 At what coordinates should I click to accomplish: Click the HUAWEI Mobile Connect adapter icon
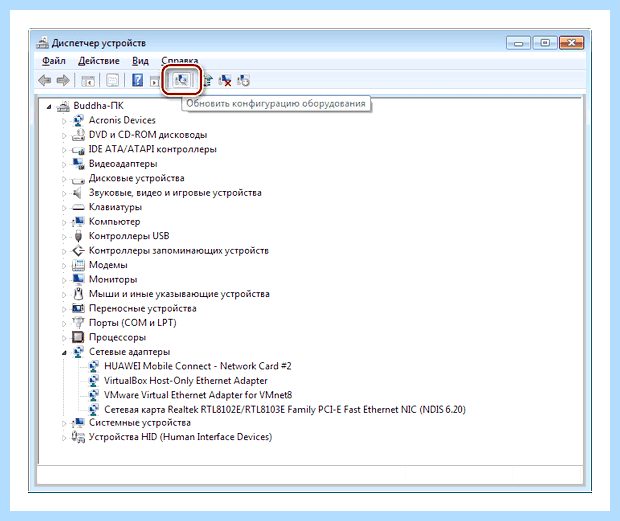94,366
